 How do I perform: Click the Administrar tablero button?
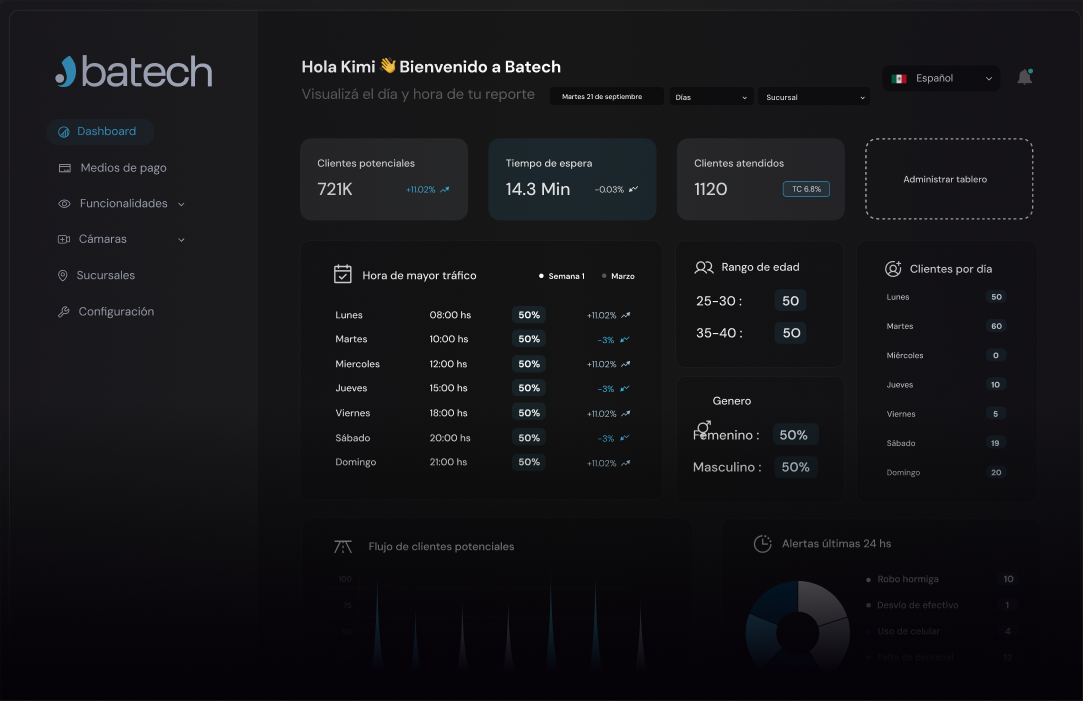[947, 179]
